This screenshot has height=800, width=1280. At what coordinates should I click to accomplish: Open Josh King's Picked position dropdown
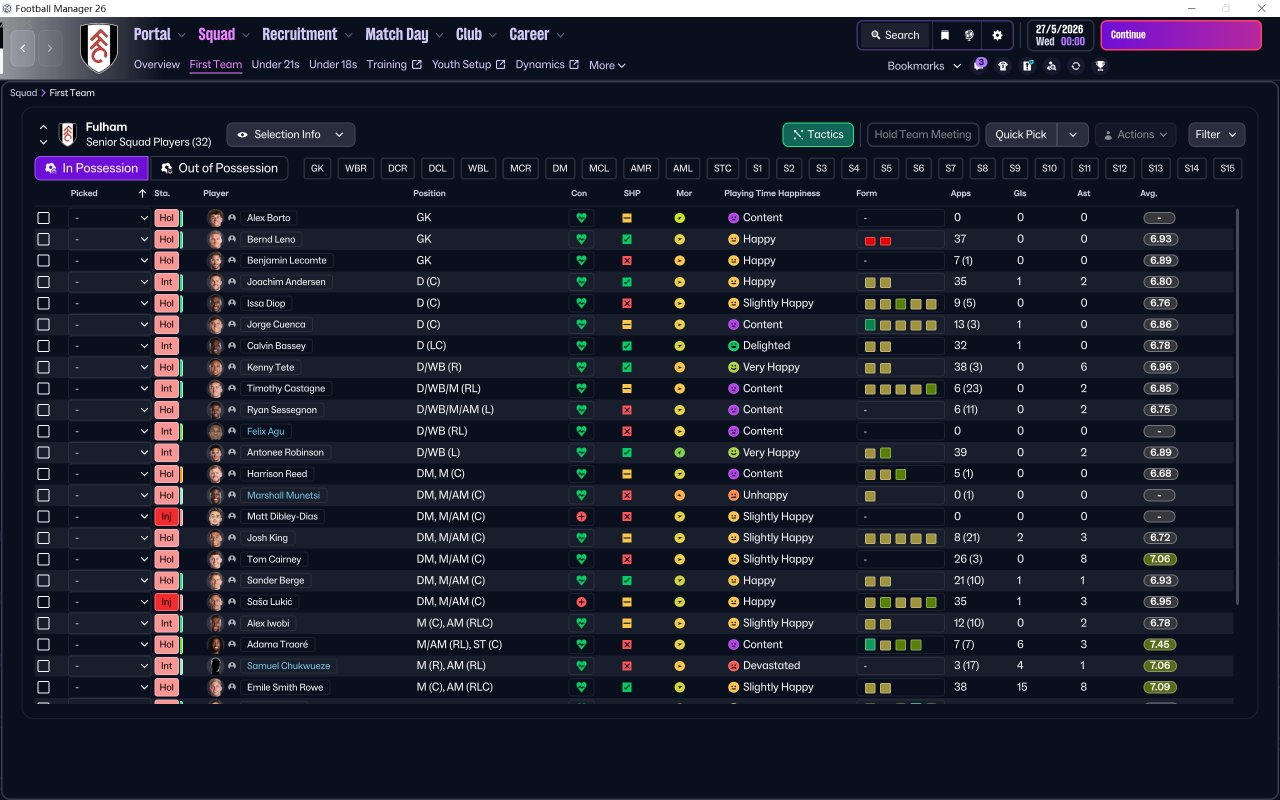(109, 538)
